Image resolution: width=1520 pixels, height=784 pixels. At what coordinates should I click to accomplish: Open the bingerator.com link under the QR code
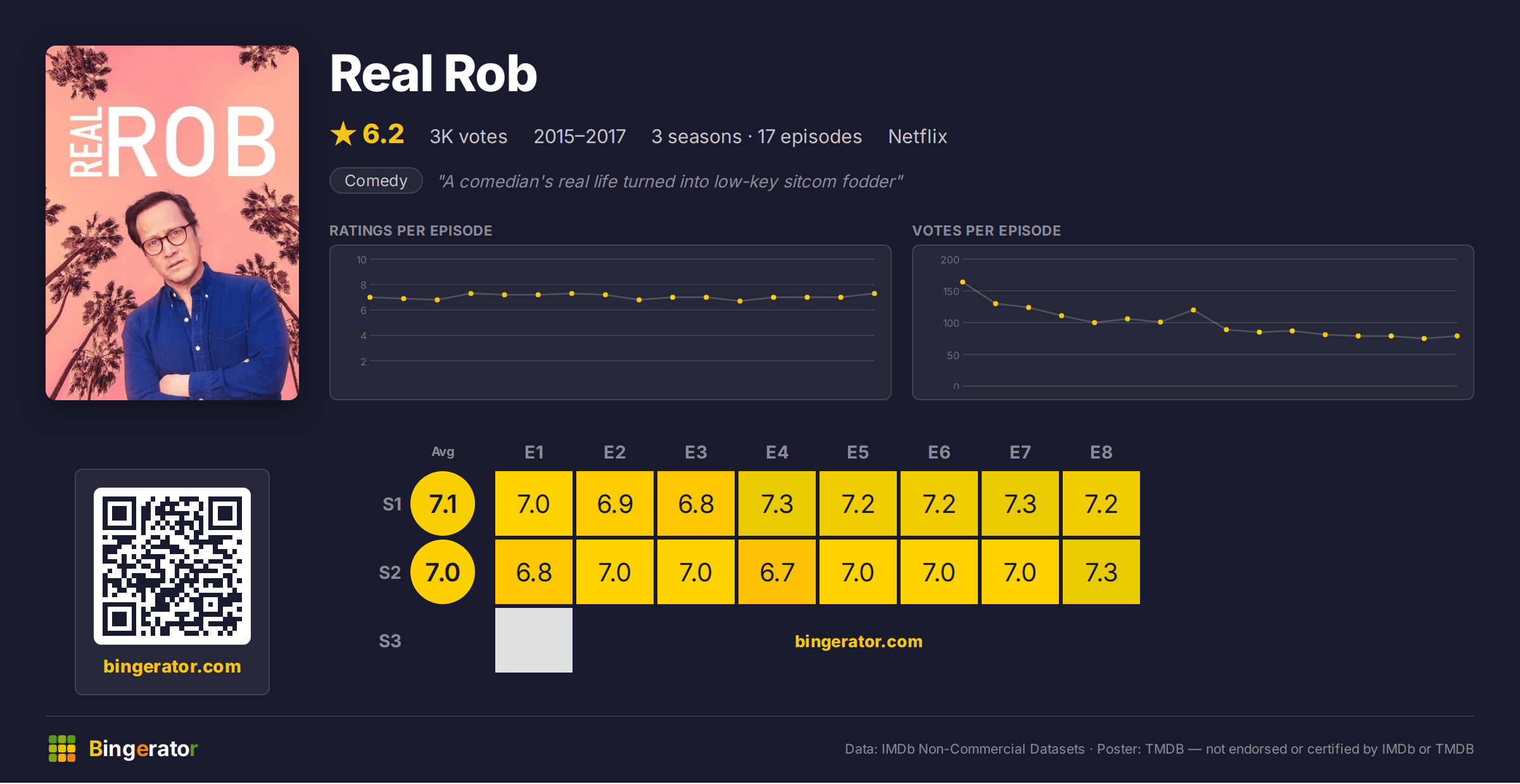[x=172, y=666]
